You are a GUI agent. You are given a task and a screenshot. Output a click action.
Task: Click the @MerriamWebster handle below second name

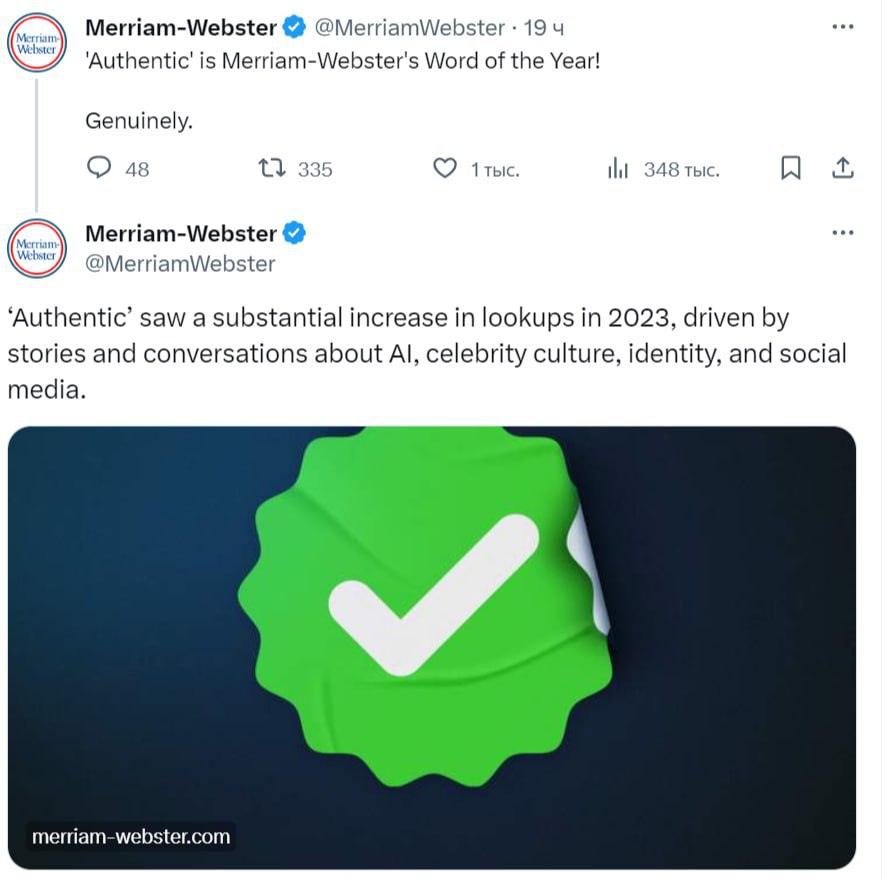point(180,264)
